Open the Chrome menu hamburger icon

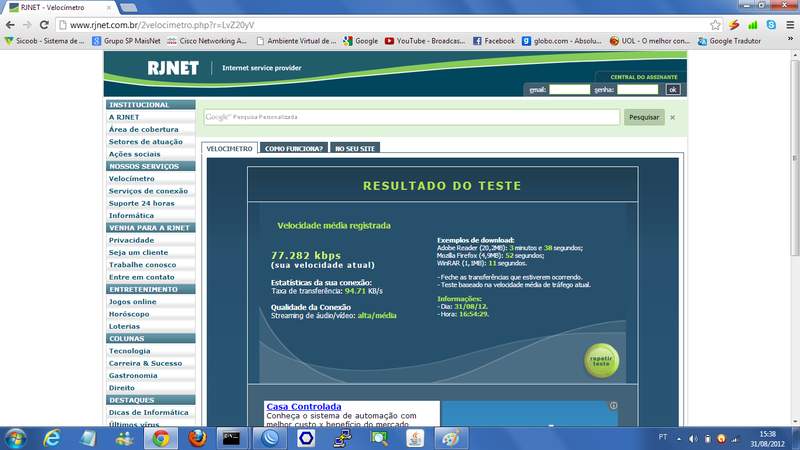pyautogui.click(x=790, y=24)
